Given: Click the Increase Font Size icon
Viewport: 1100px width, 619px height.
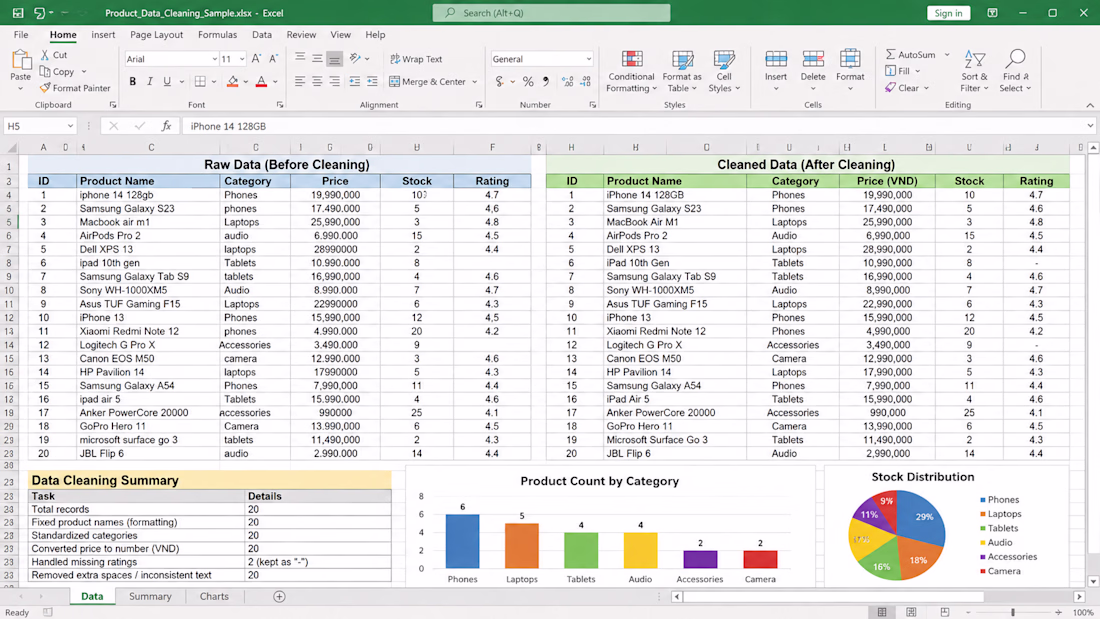Looking at the screenshot, I should pos(256,59).
